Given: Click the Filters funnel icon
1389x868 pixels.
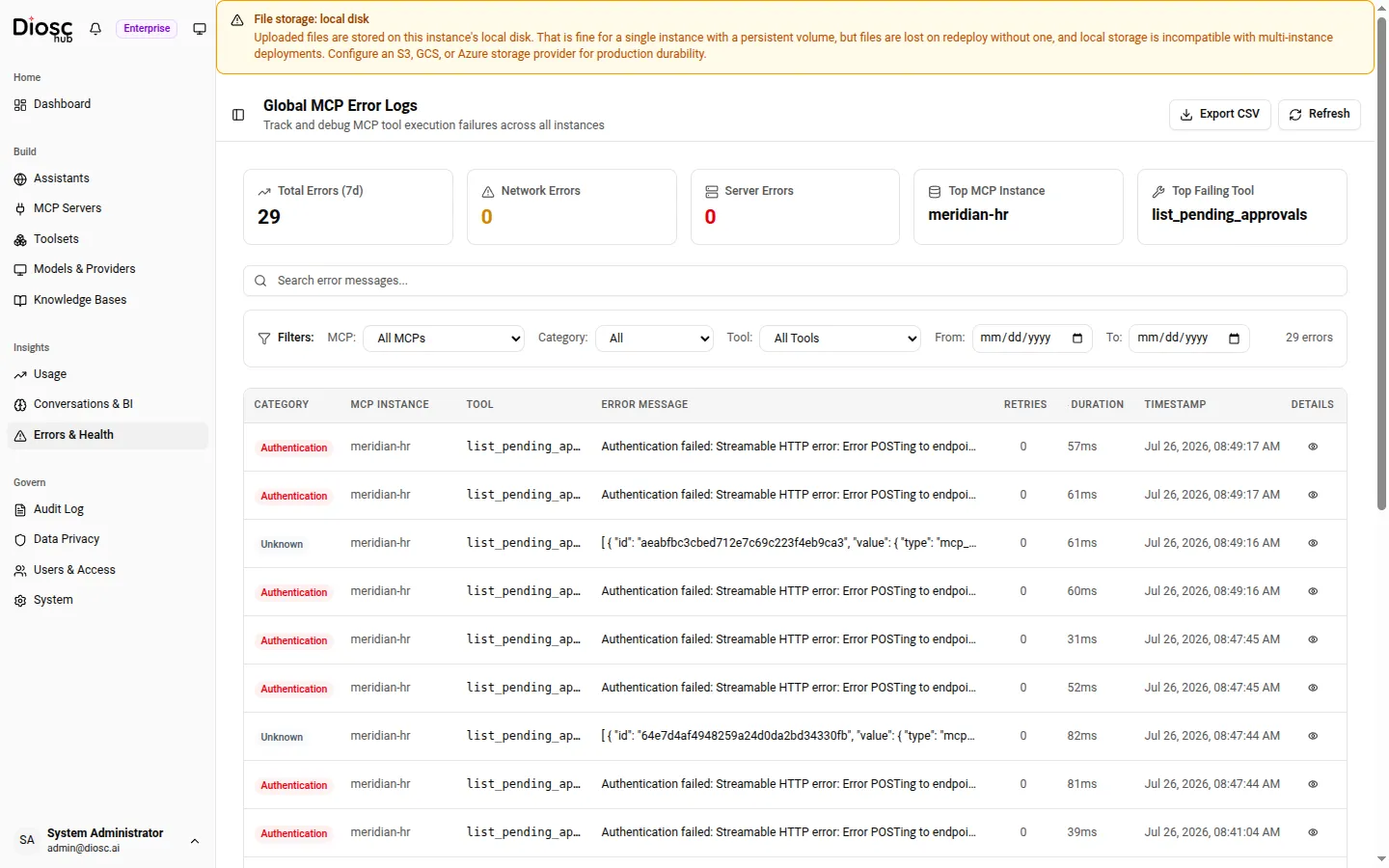Looking at the screenshot, I should [x=264, y=338].
